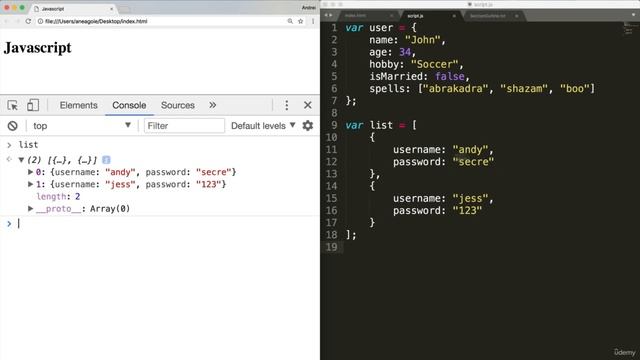Close the Javascript browser tab
The width and height of the screenshot is (640, 360).
point(111,9)
